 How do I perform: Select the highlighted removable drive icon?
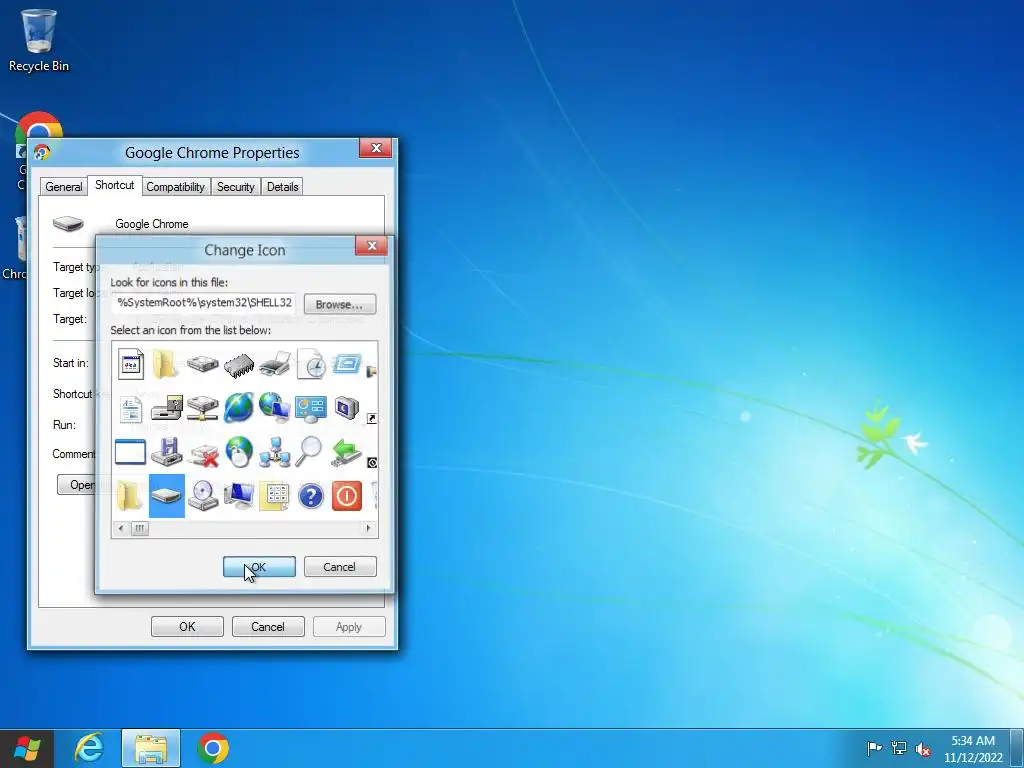[167, 496]
